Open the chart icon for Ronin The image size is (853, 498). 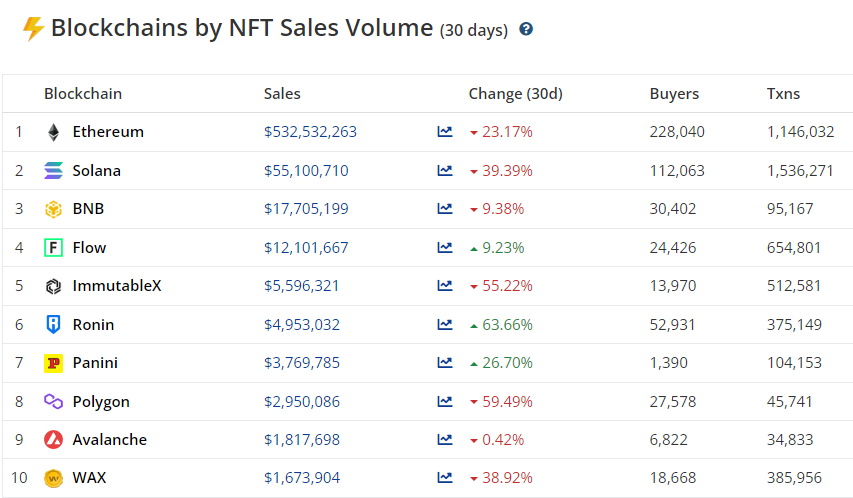(x=444, y=325)
